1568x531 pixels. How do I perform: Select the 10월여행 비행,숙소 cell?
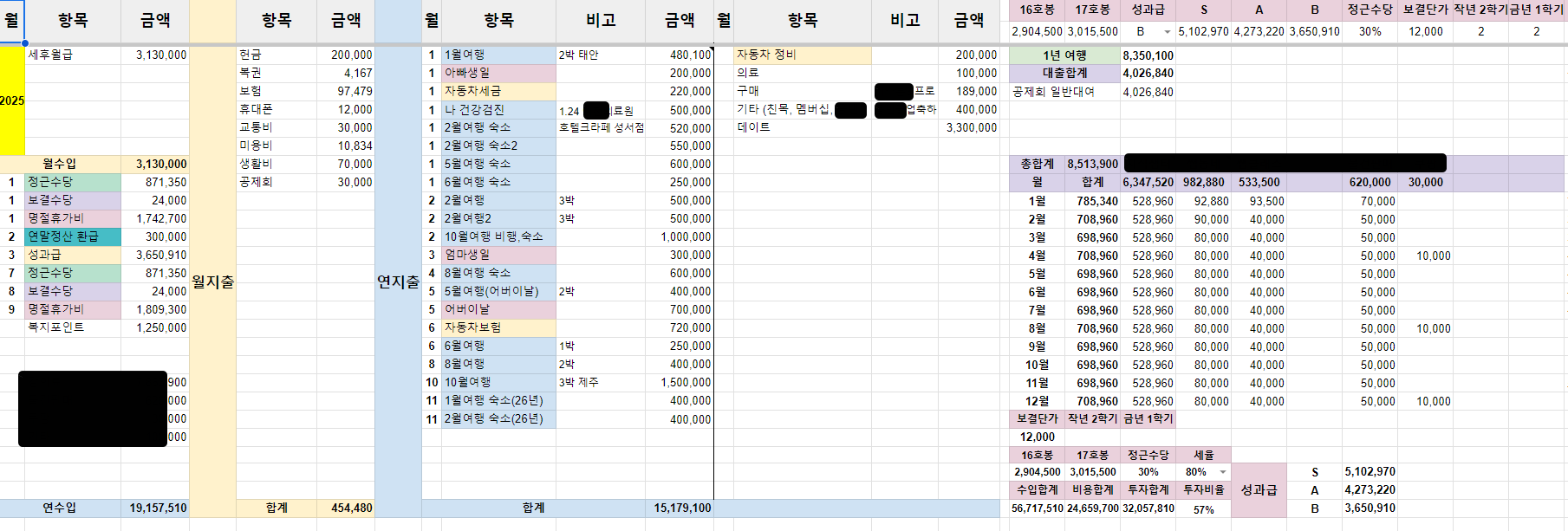[498, 236]
